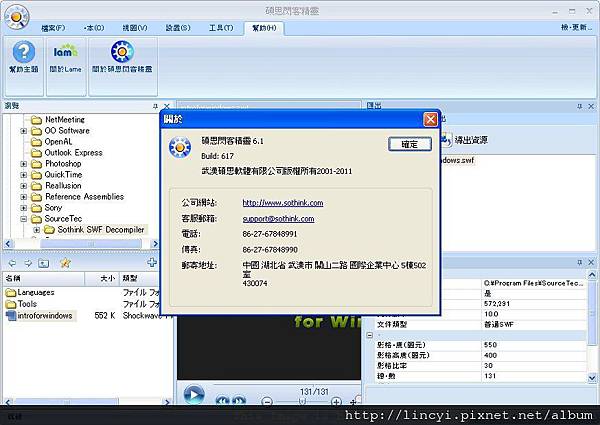Sort file list by name column header
The height and width of the screenshot is (425, 600).
(44, 278)
